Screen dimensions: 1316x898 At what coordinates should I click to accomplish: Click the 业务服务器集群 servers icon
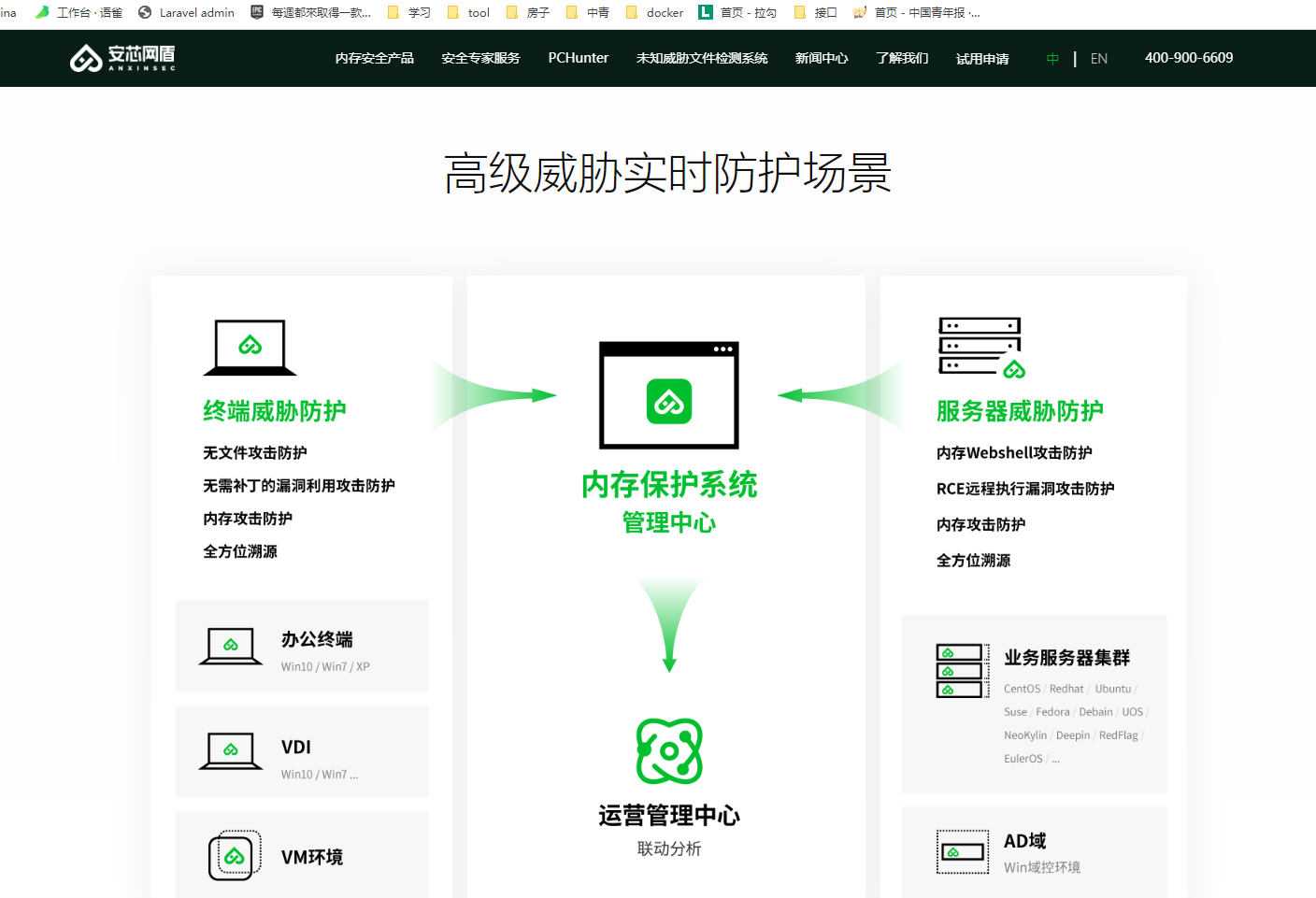point(963,671)
